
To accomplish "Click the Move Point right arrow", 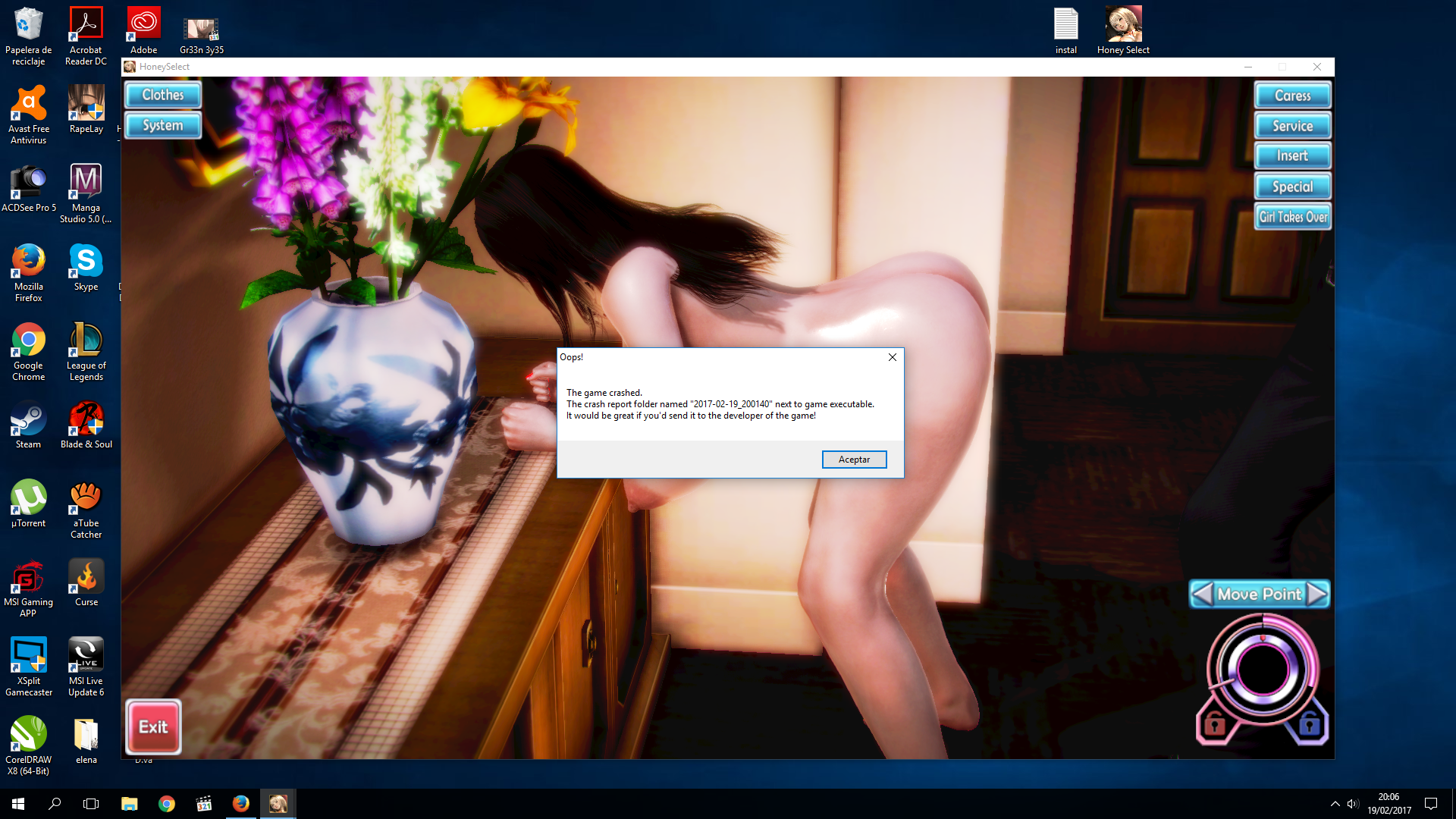I will click(x=1317, y=594).
